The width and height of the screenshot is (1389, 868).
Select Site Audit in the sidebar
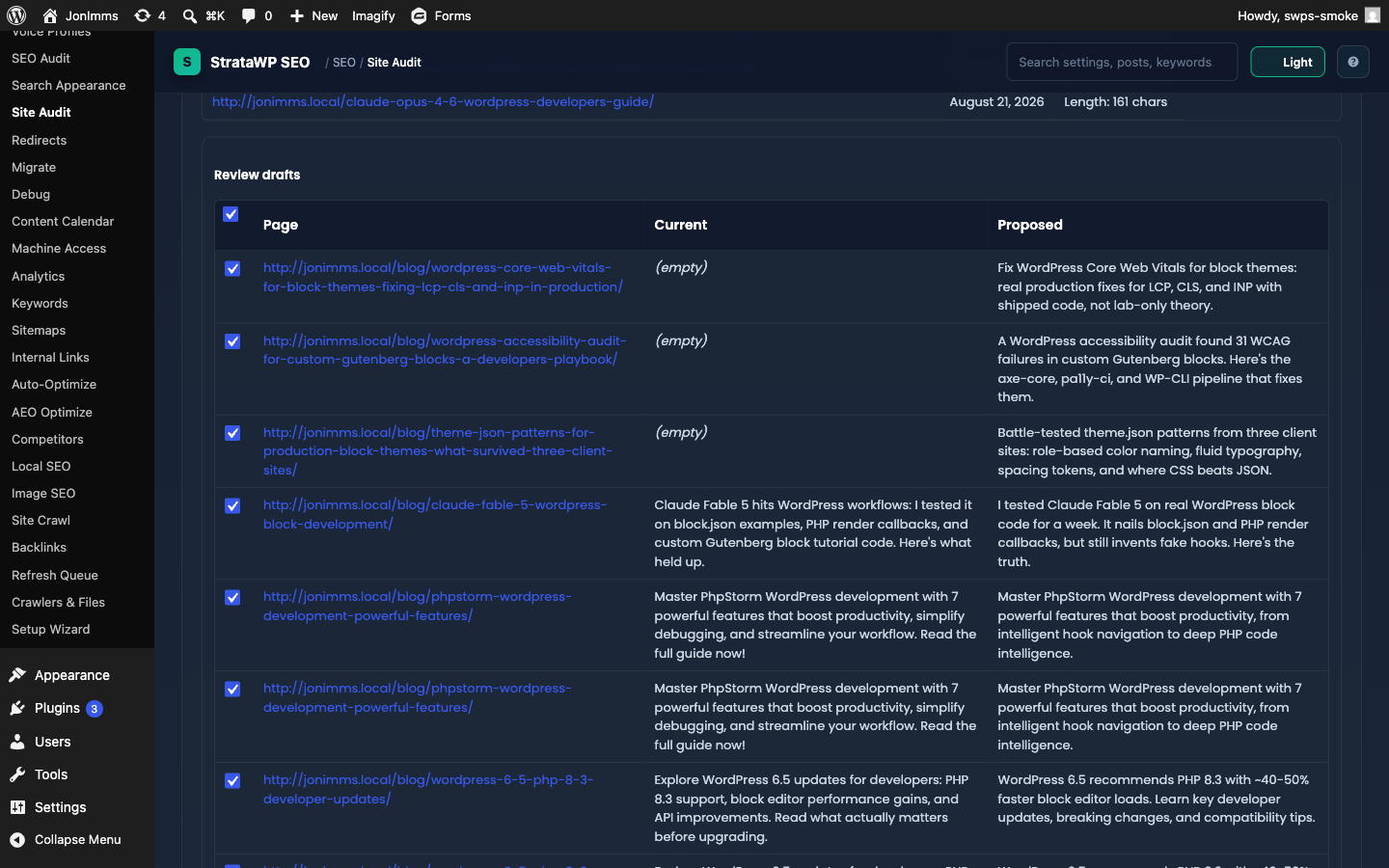click(x=41, y=112)
